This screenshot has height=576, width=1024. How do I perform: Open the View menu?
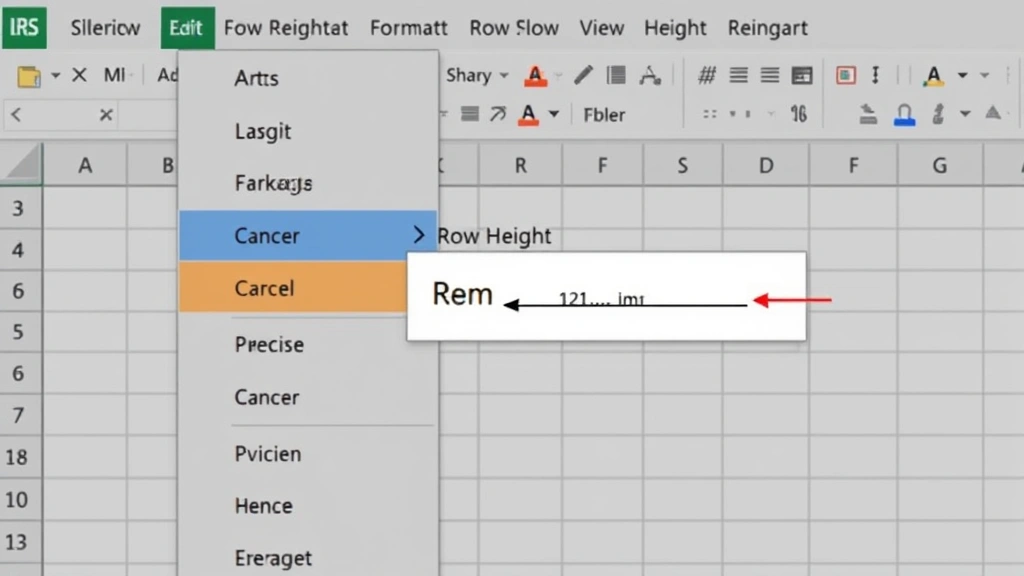[601, 28]
